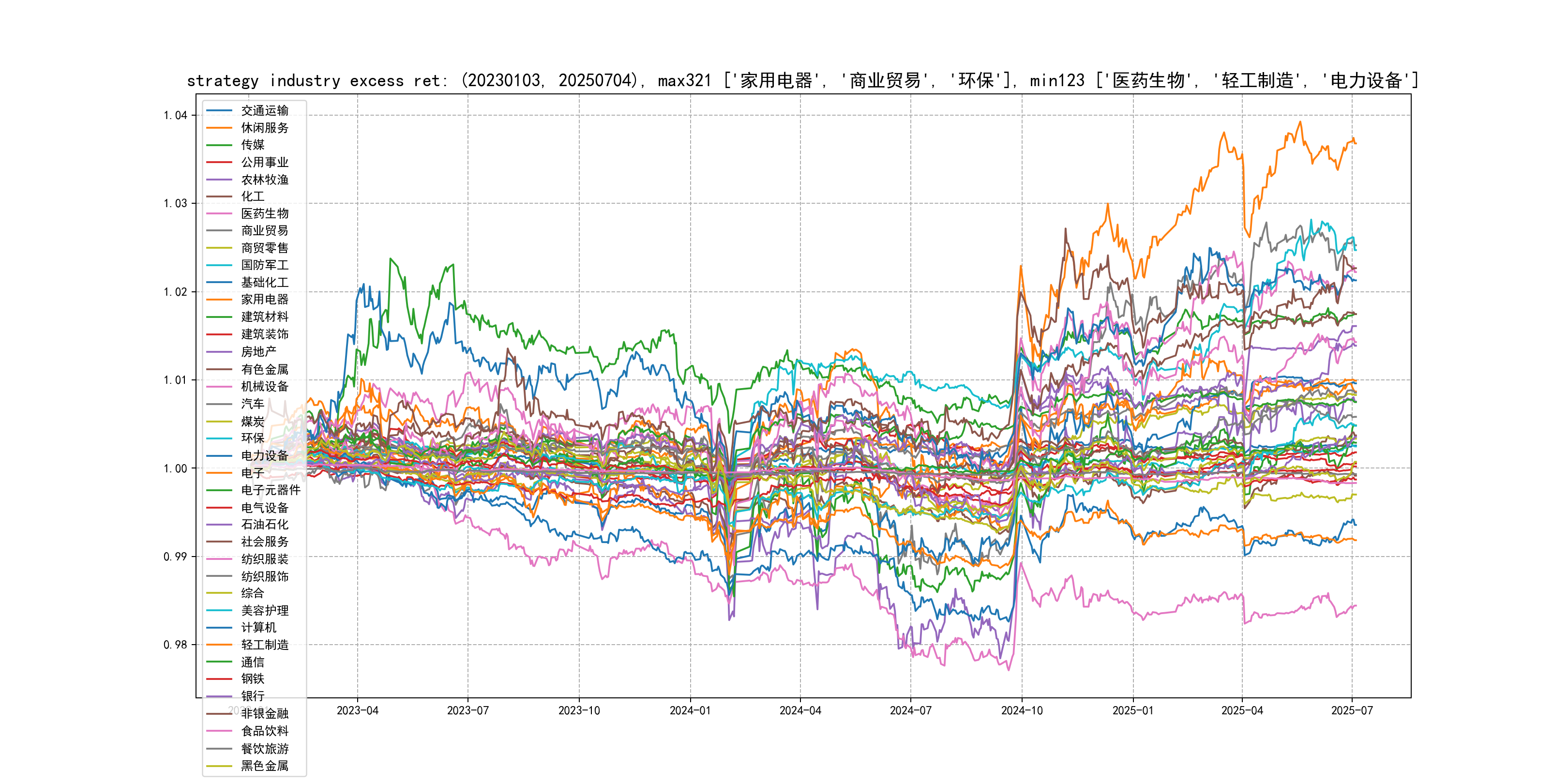Select the 煤炭 legend color line
The width and height of the screenshot is (1568, 784).
(219, 421)
